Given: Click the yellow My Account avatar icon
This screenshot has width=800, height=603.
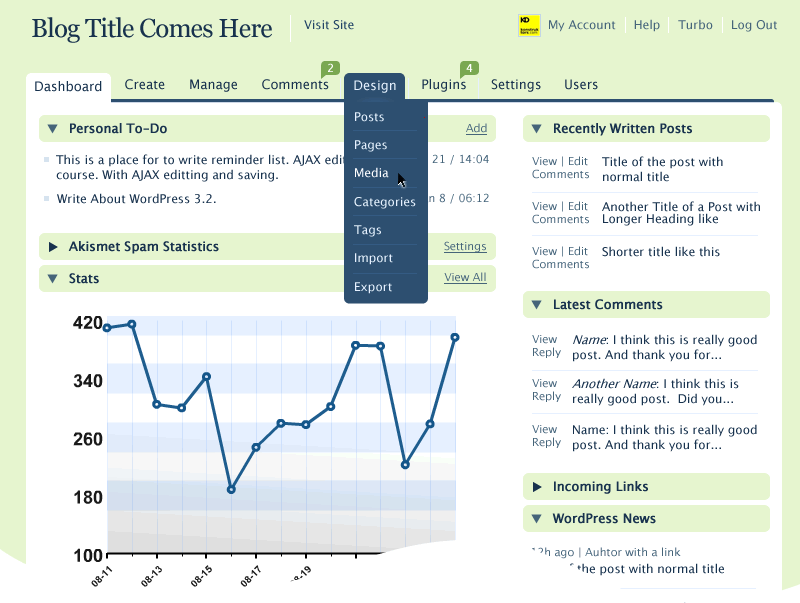Looking at the screenshot, I should pos(529,25).
